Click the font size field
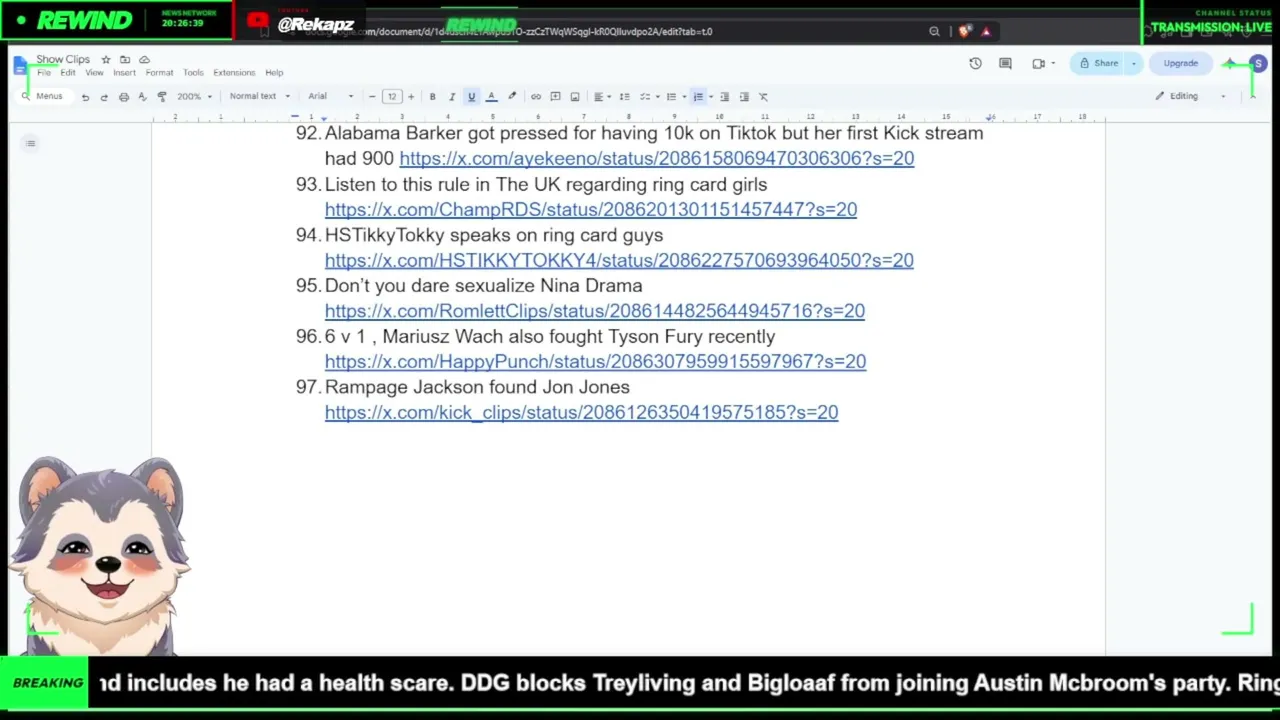1280x720 pixels. click(392, 97)
